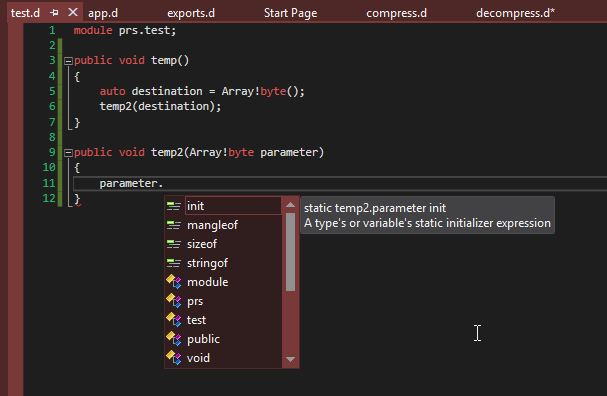Click line number 12 in the gutter
607x396 pixels.
click(49, 198)
